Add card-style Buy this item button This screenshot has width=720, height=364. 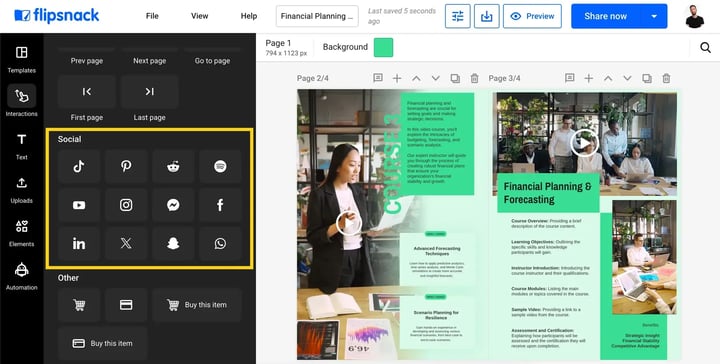click(102, 343)
